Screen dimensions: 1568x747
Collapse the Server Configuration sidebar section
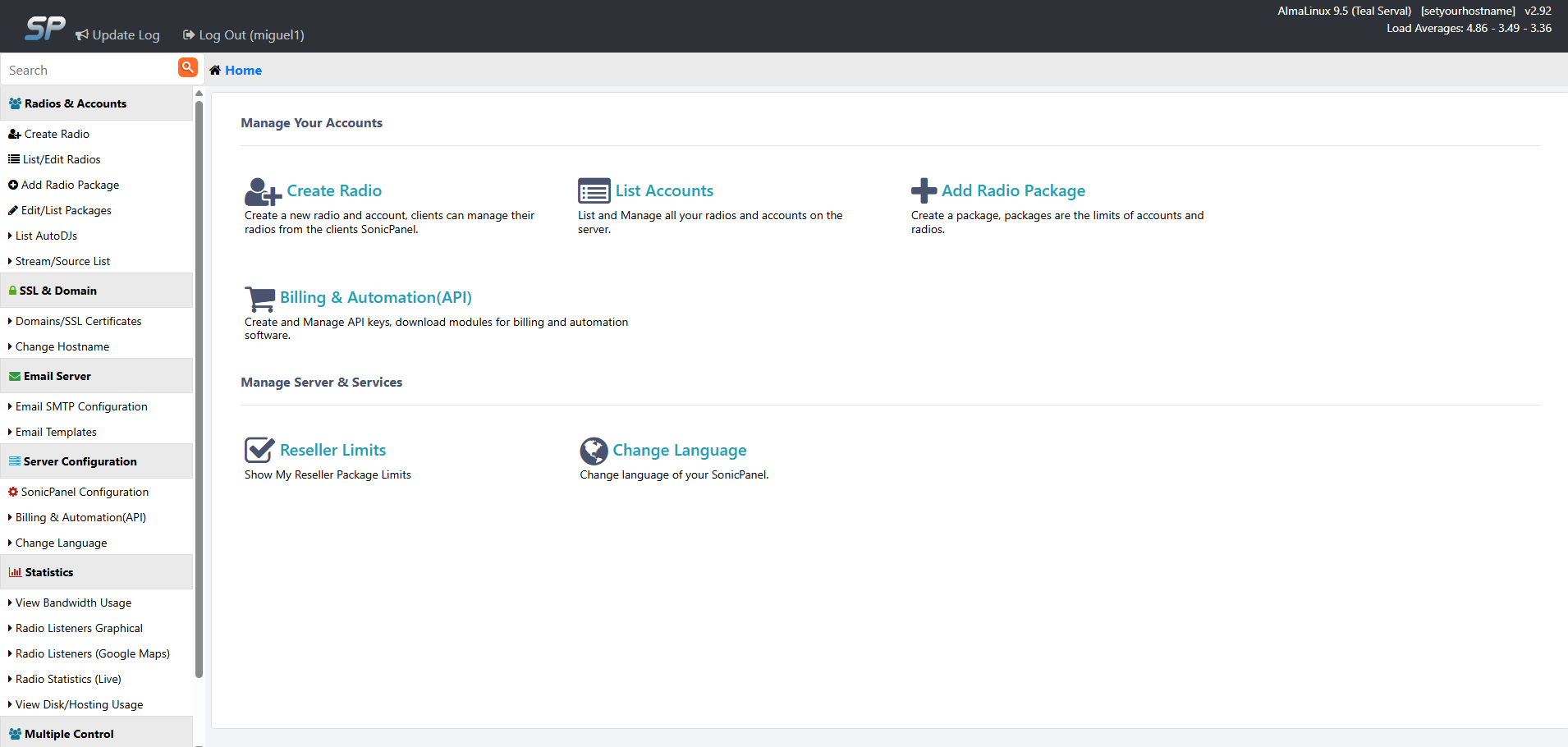pos(97,461)
